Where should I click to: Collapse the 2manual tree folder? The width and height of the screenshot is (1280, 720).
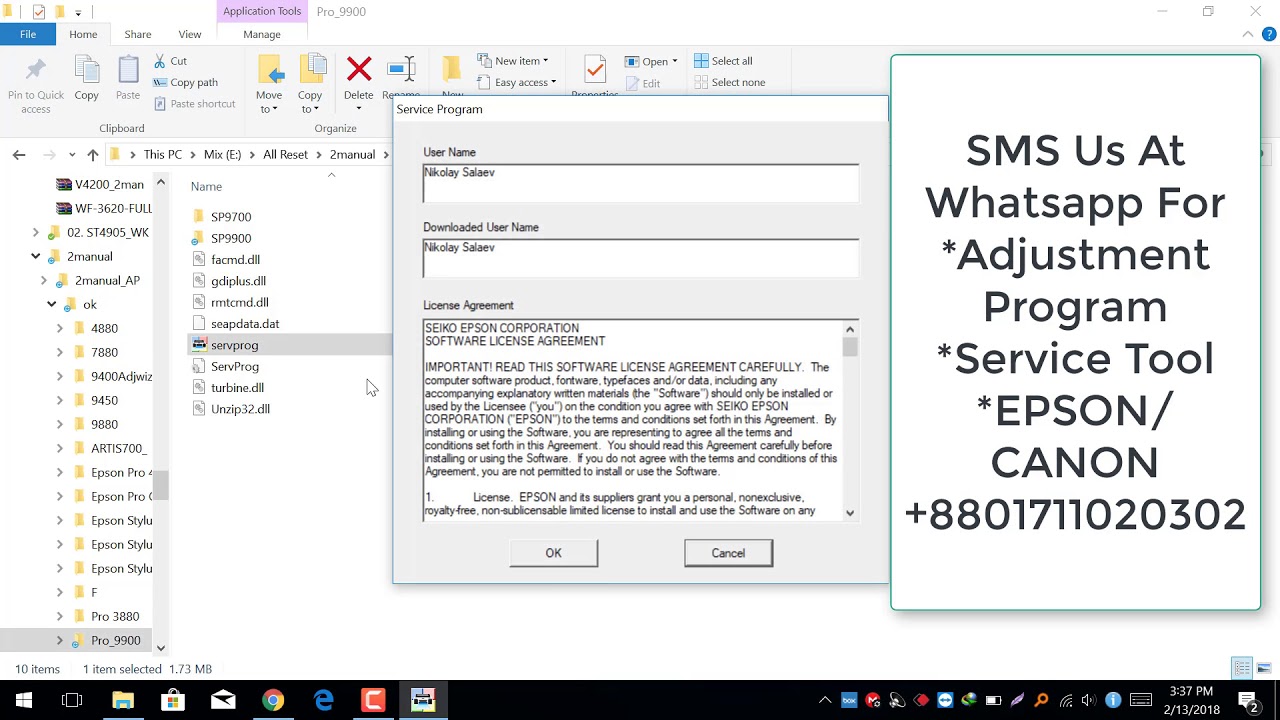coord(35,256)
